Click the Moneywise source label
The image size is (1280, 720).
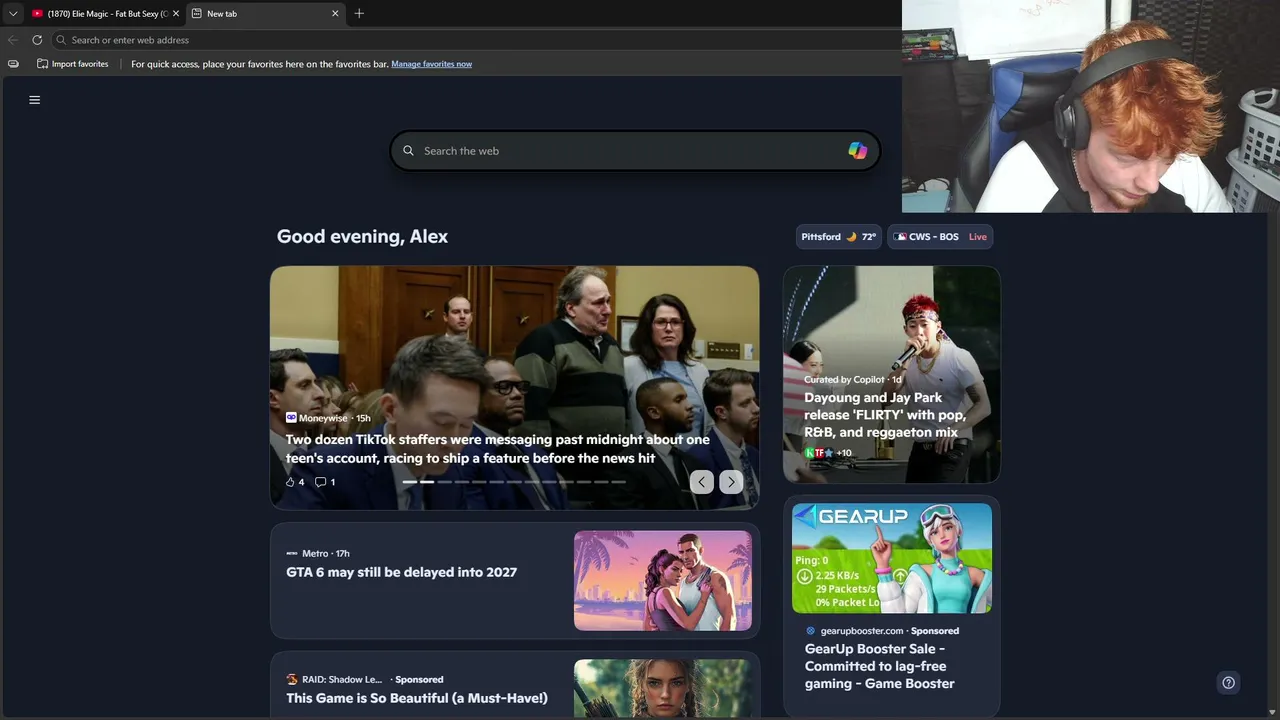click(323, 418)
